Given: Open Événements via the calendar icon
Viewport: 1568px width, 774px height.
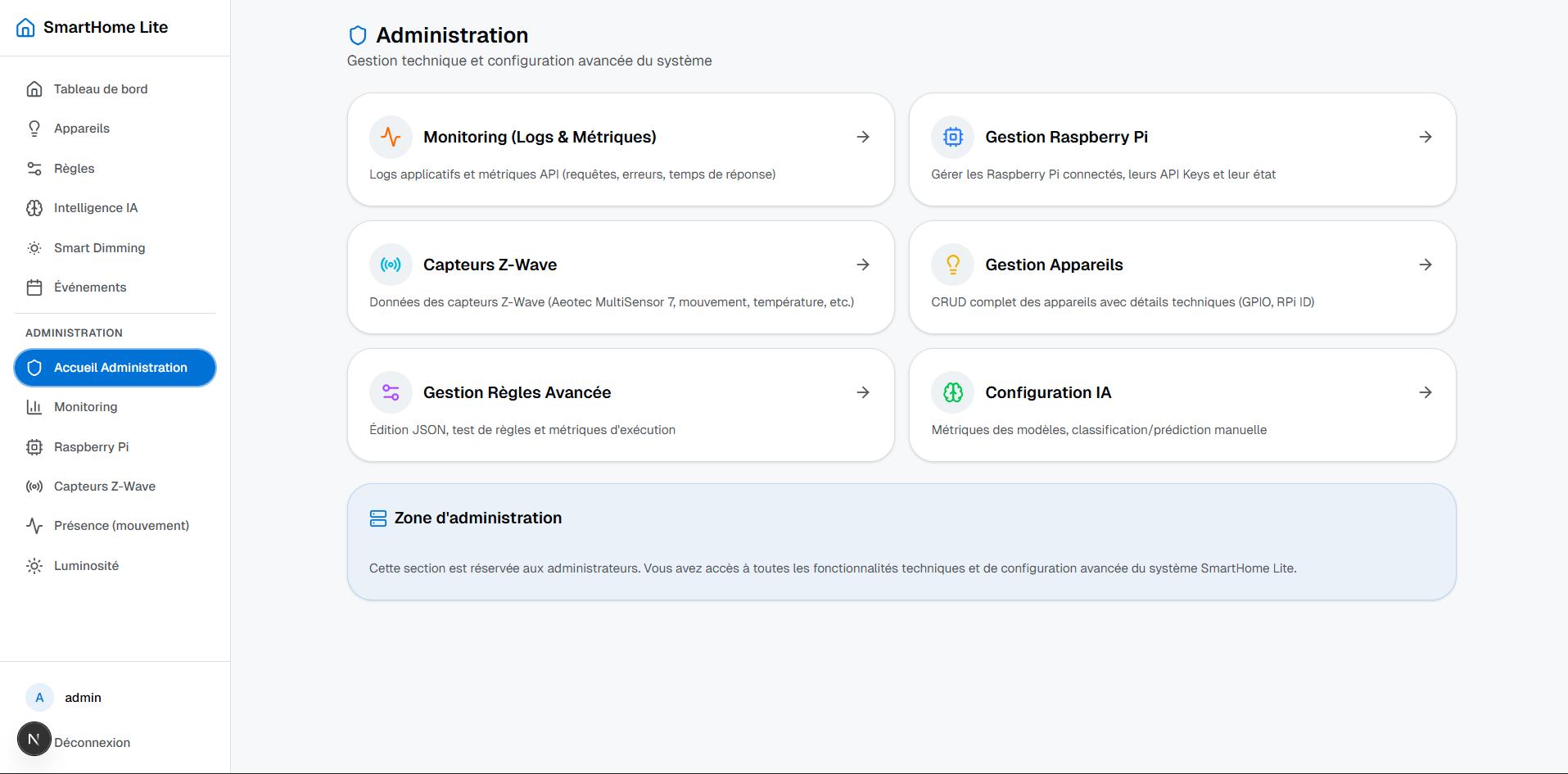Looking at the screenshot, I should click(x=34, y=287).
